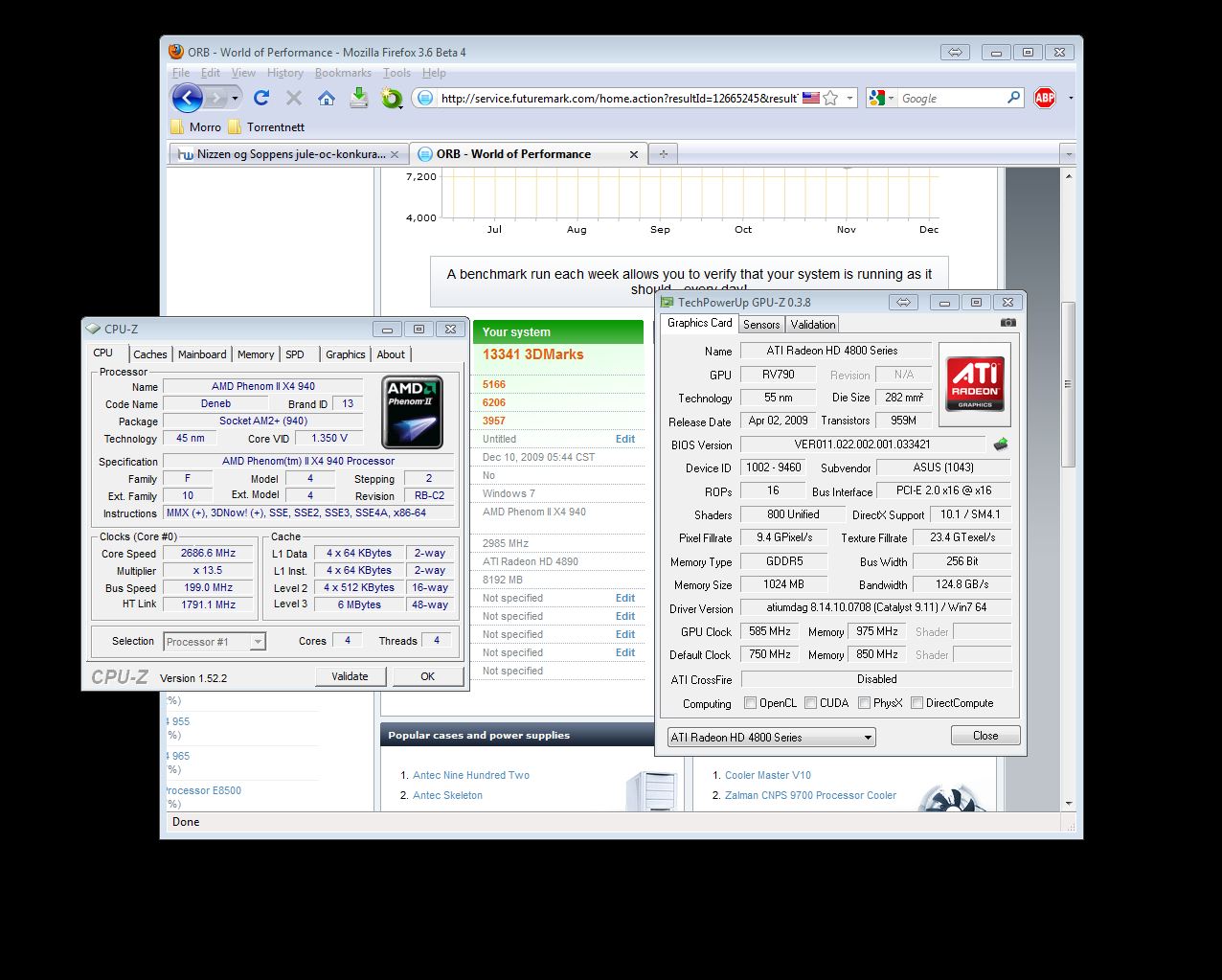
Task: Open the Zalman CNPS 9700 Processor Cooler link
Action: (811, 795)
